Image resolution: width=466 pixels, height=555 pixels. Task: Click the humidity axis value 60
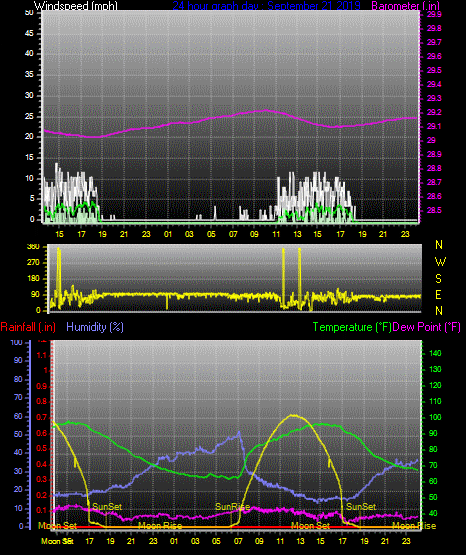coord(18,416)
